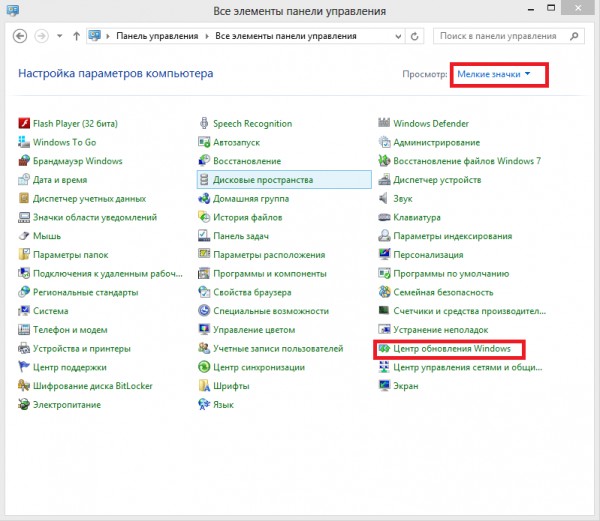600x521 pixels.
Task: Expand the chevron before Панель управления breadcrumb
Action: pos(108,36)
